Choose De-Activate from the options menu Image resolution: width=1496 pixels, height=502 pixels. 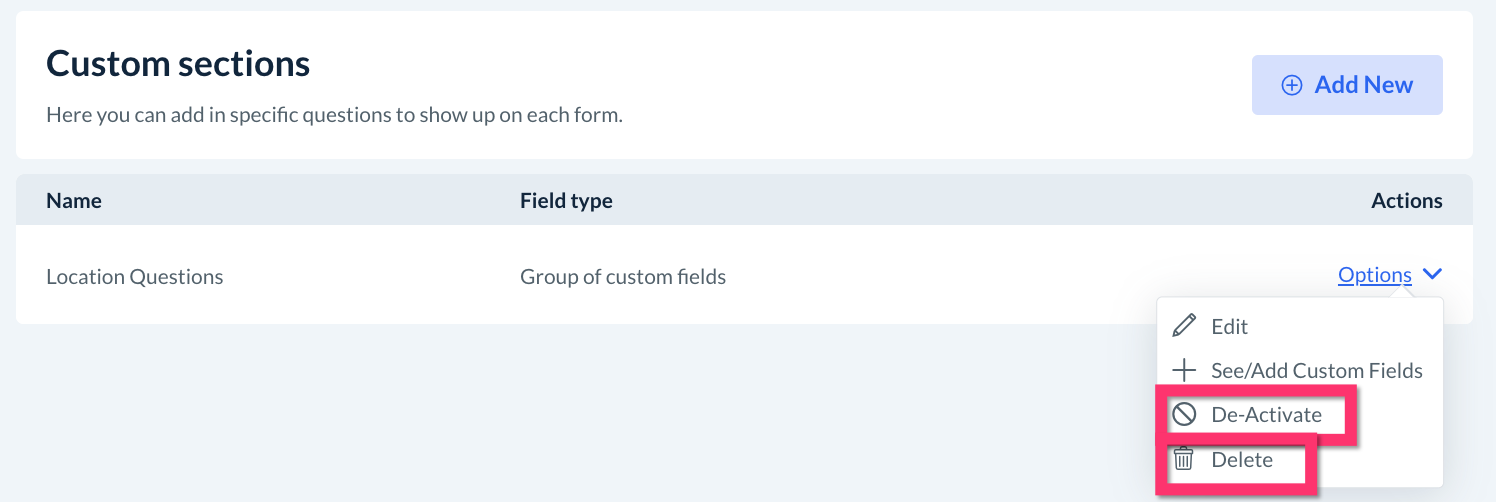click(x=1266, y=415)
